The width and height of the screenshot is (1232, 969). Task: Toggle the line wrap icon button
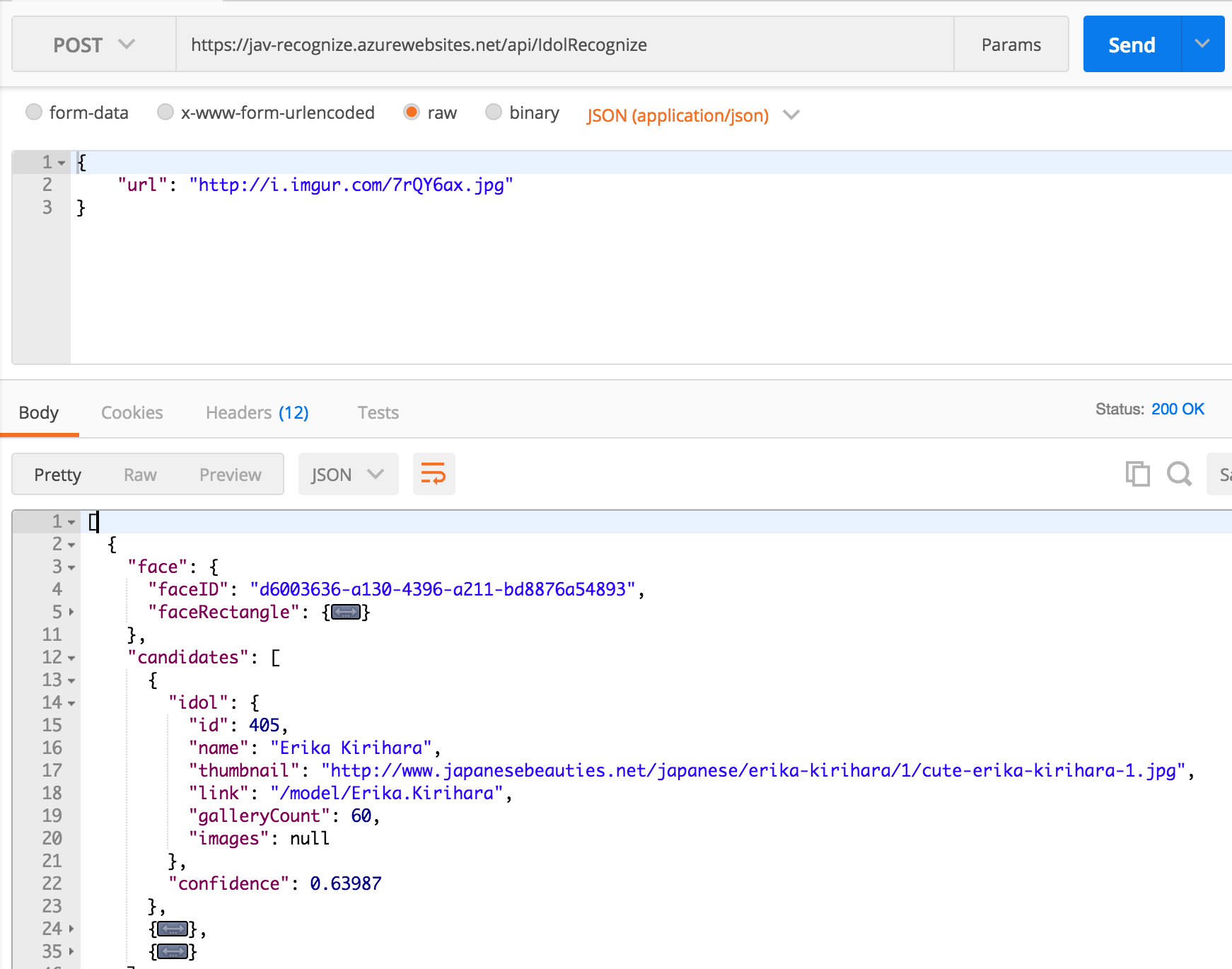434,474
